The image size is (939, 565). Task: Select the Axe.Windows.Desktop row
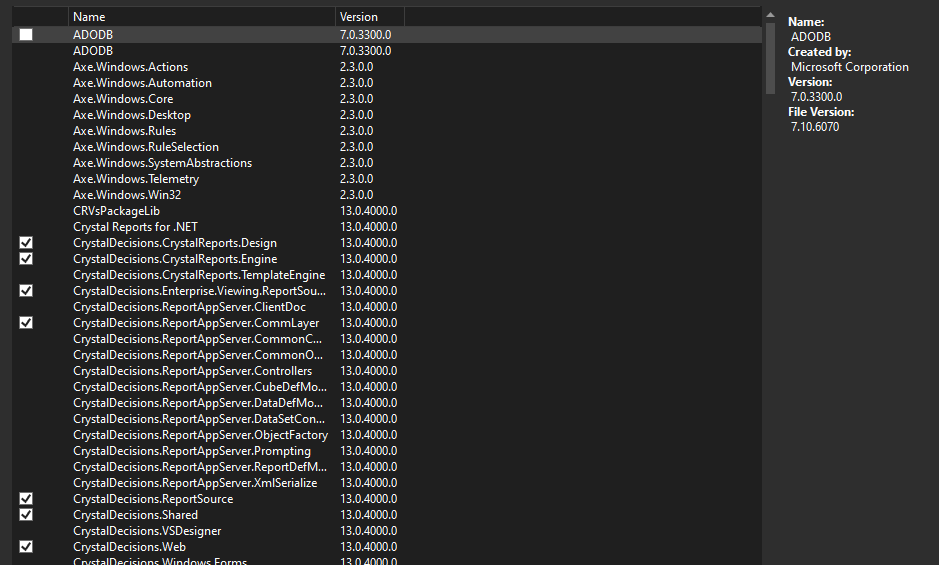tap(387, 115)
